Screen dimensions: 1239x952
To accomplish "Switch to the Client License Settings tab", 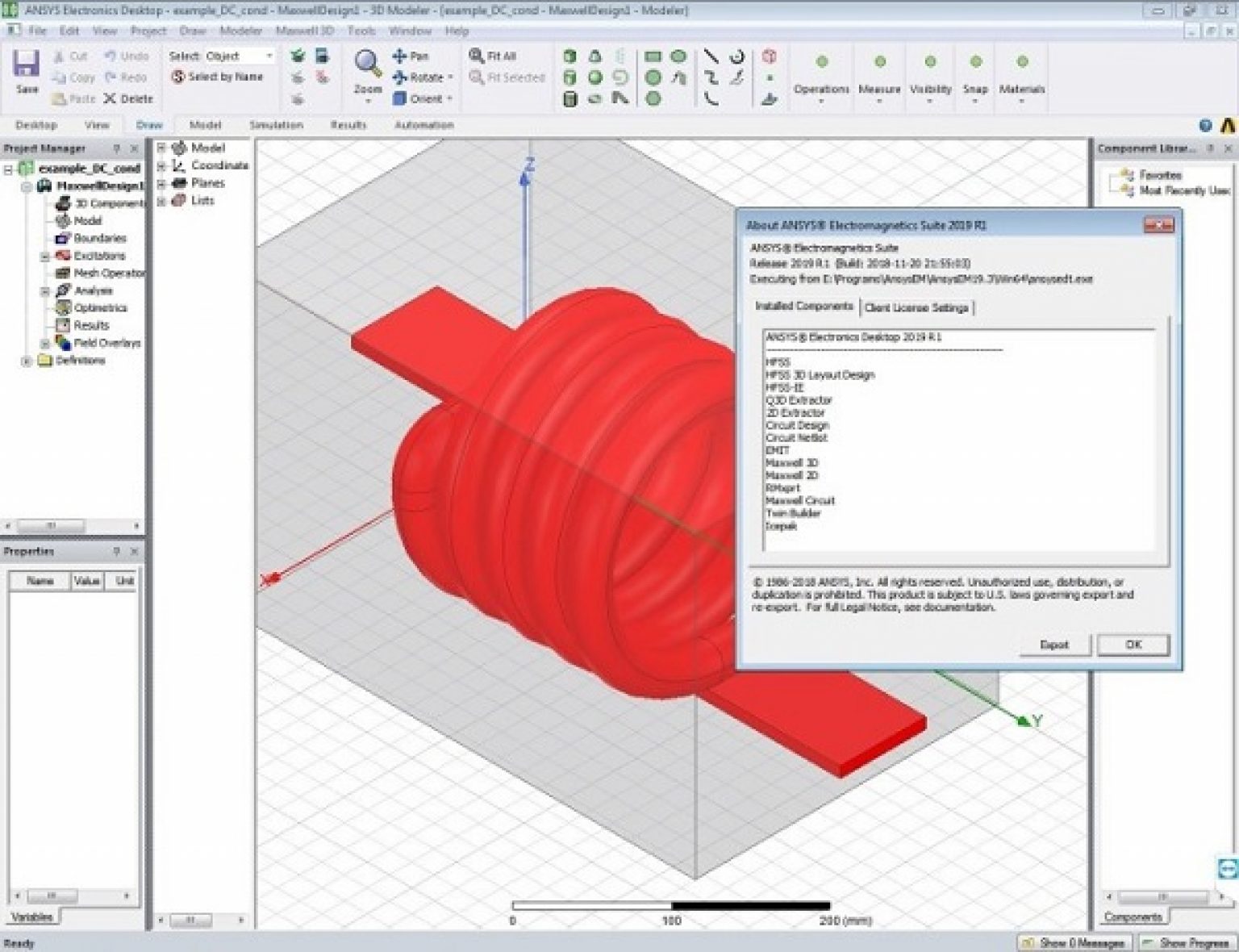I will [918, 307].
